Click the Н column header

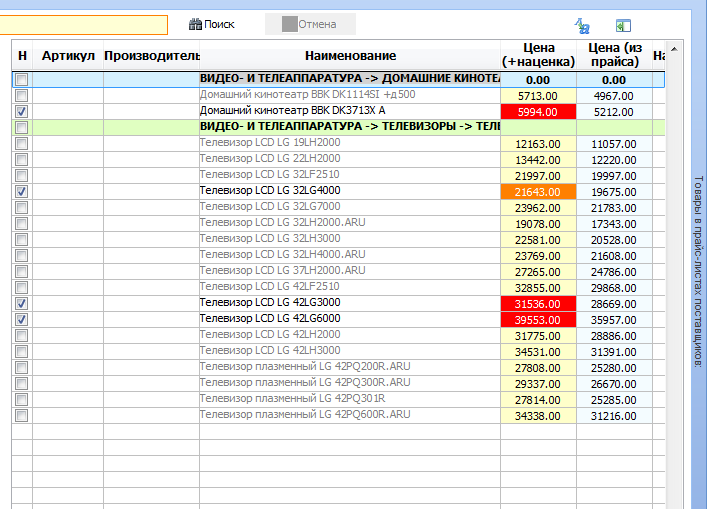[22, 56]
